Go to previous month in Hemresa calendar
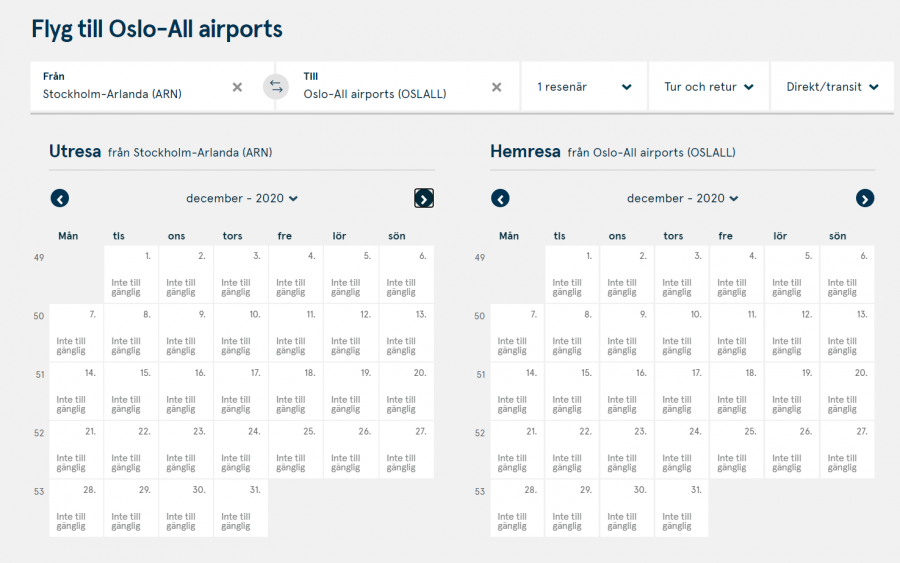Viewport: 900px width, 563px height. [501, 198]
